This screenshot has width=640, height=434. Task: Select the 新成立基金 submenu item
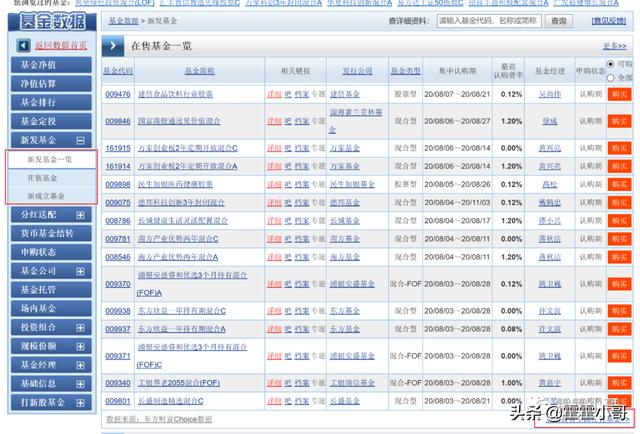[x=46, y=196]
